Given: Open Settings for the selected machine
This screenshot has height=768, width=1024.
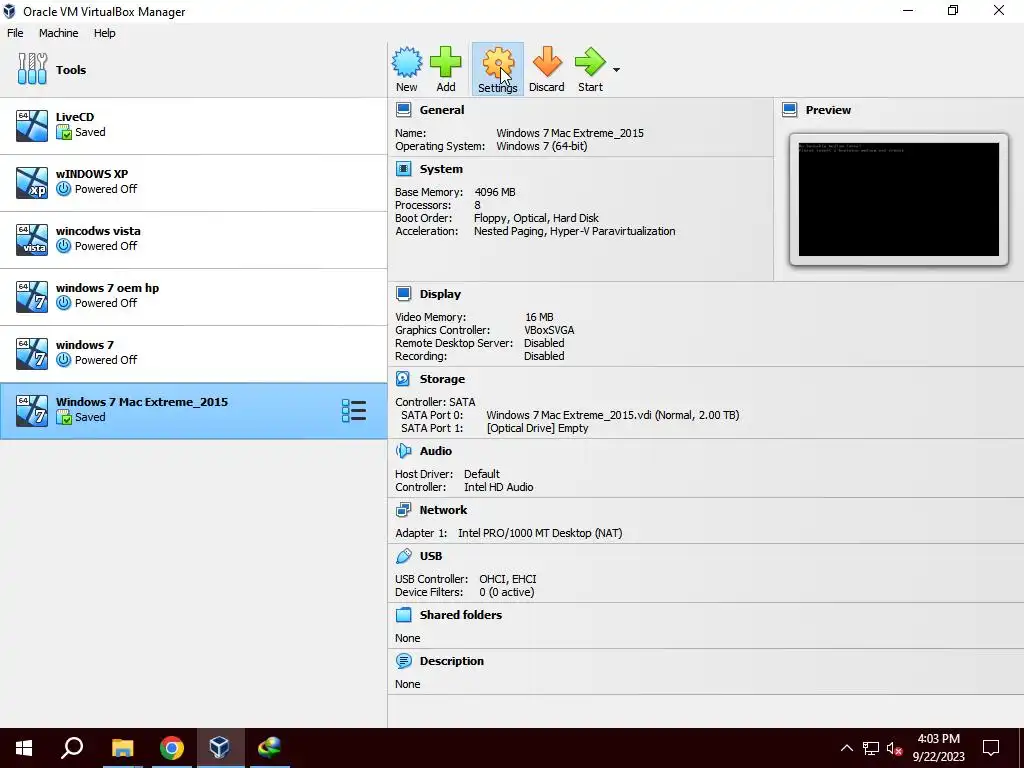Looking at the screenshot, I should tap(498, 69).
